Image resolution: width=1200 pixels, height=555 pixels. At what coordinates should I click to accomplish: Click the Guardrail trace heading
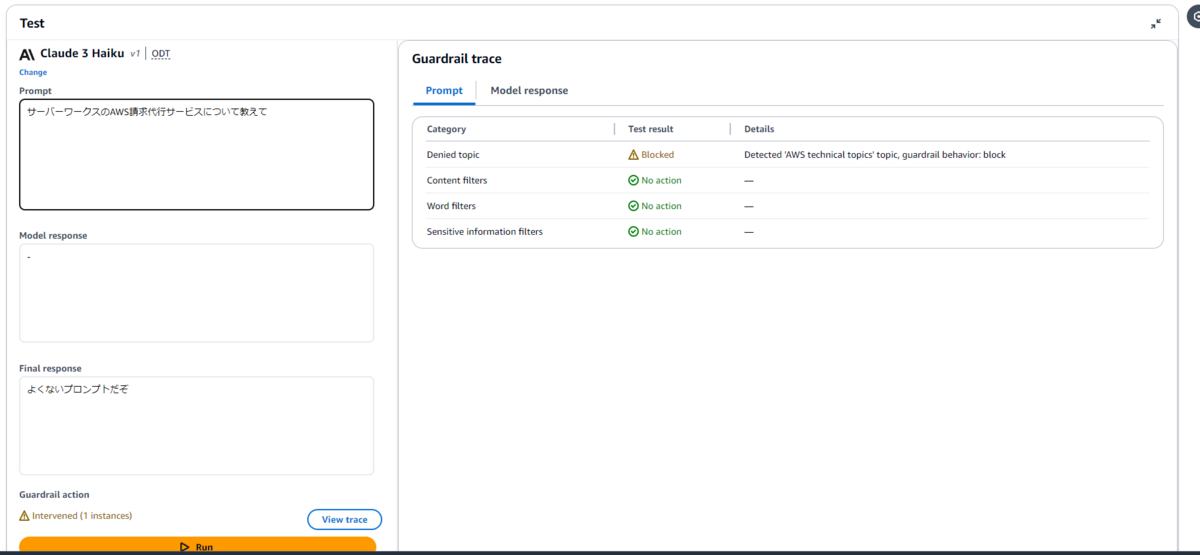click(457, 59)
